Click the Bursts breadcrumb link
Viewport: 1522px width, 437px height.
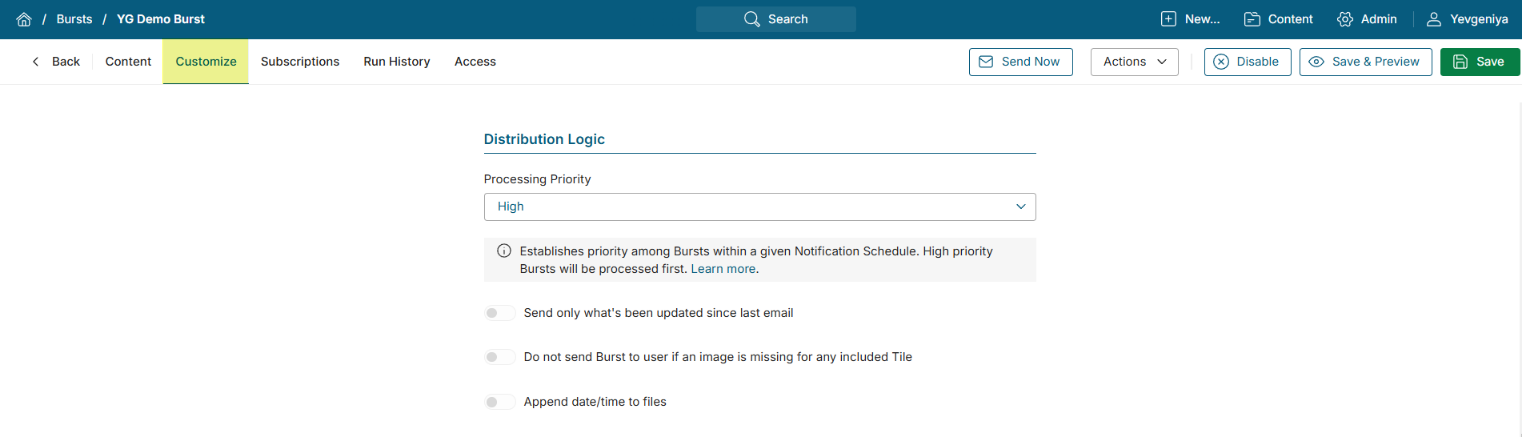coord(75,19)
